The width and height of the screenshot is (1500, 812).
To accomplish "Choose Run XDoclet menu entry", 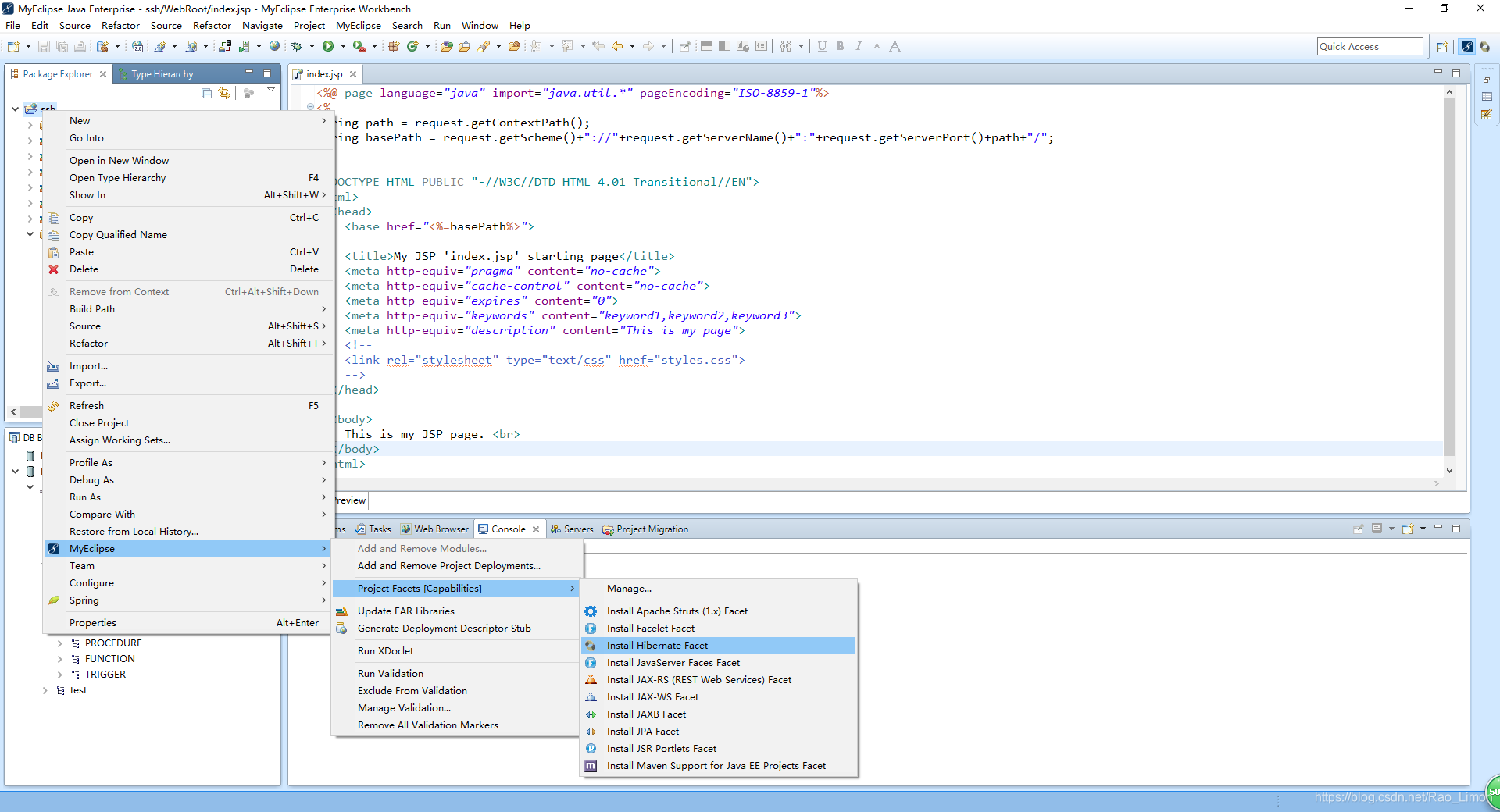I will click(x=456, y=651).
